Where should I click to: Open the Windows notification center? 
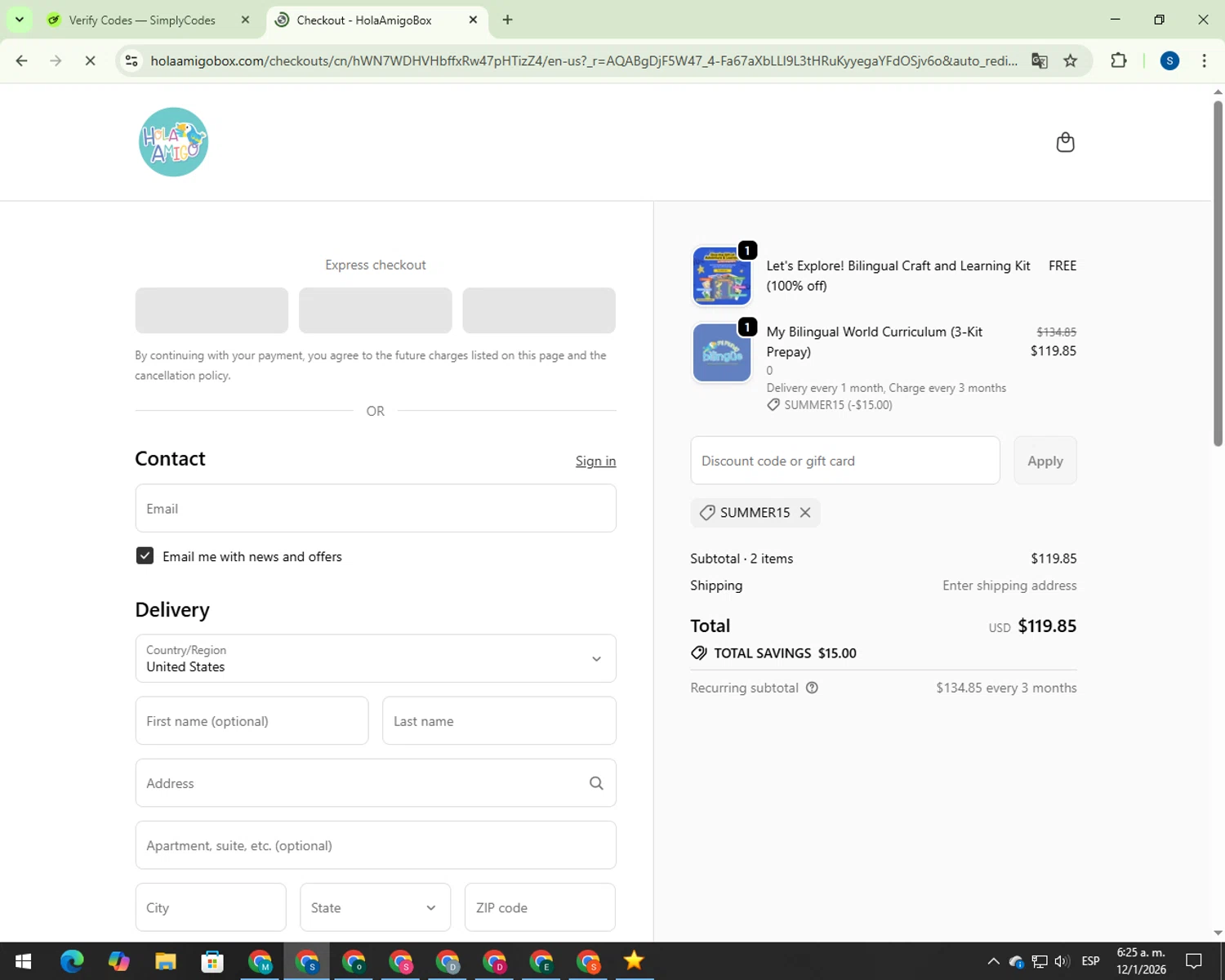(1194, 961)
